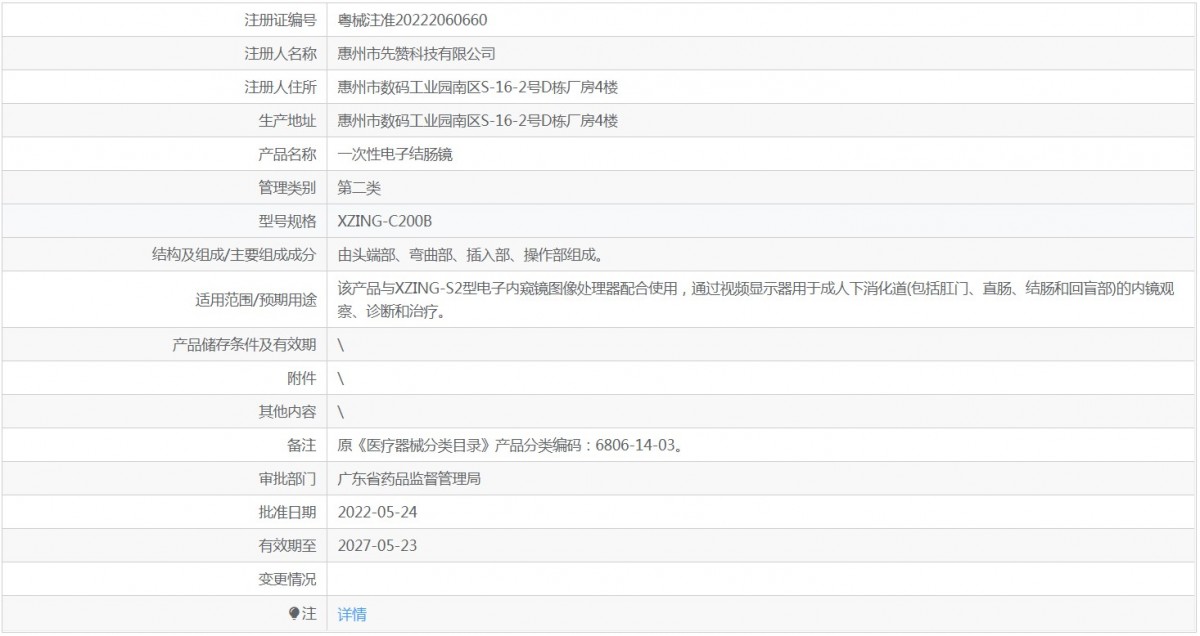Select the 生产地址 address value
Viewport: 1200px width, 636px height.
coord(478,121)
